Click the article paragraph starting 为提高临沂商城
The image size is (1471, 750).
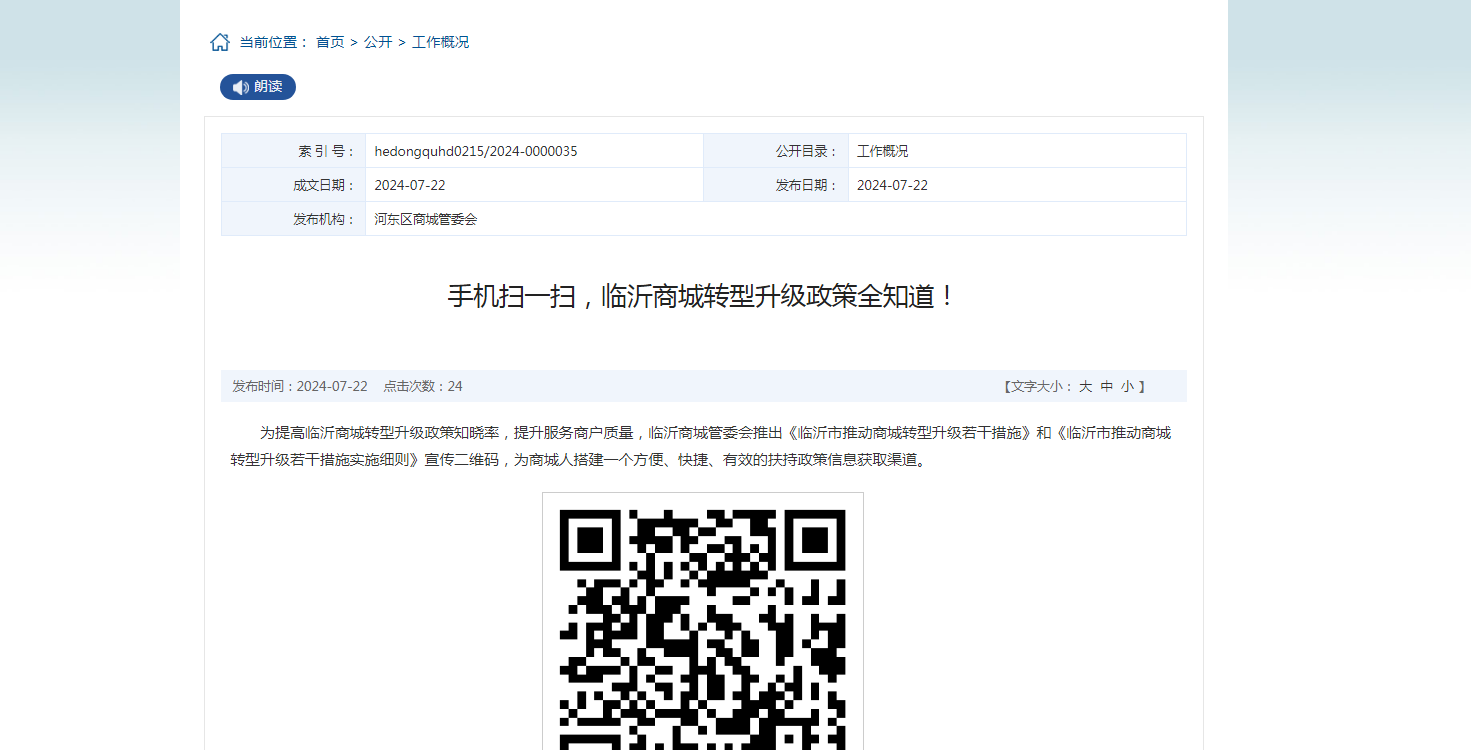700,446
